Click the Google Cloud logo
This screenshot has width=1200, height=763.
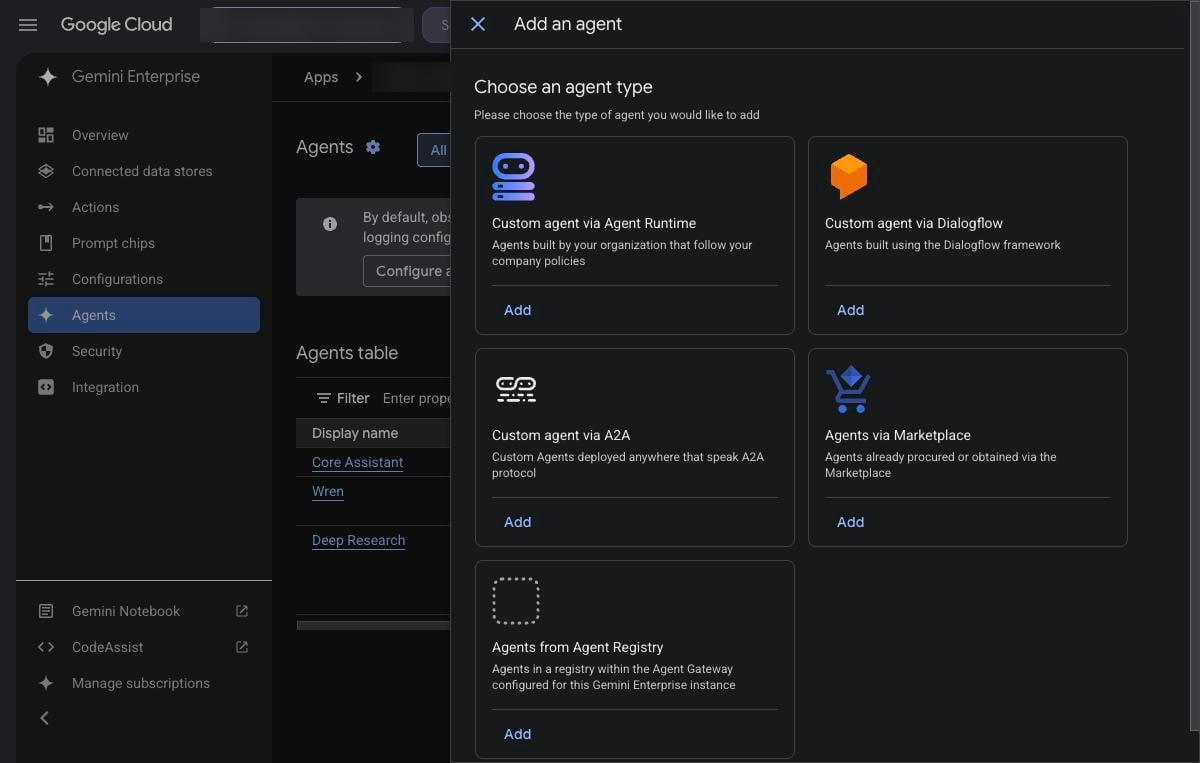pos(116,25)
